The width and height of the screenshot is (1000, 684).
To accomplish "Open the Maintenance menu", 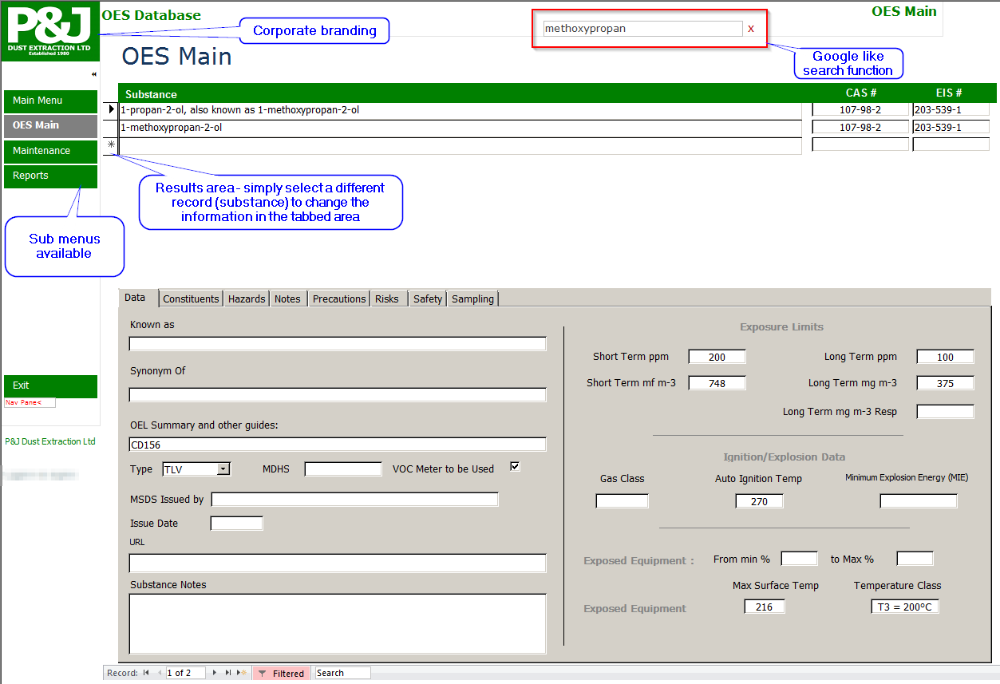I will (x=50, y=151).
